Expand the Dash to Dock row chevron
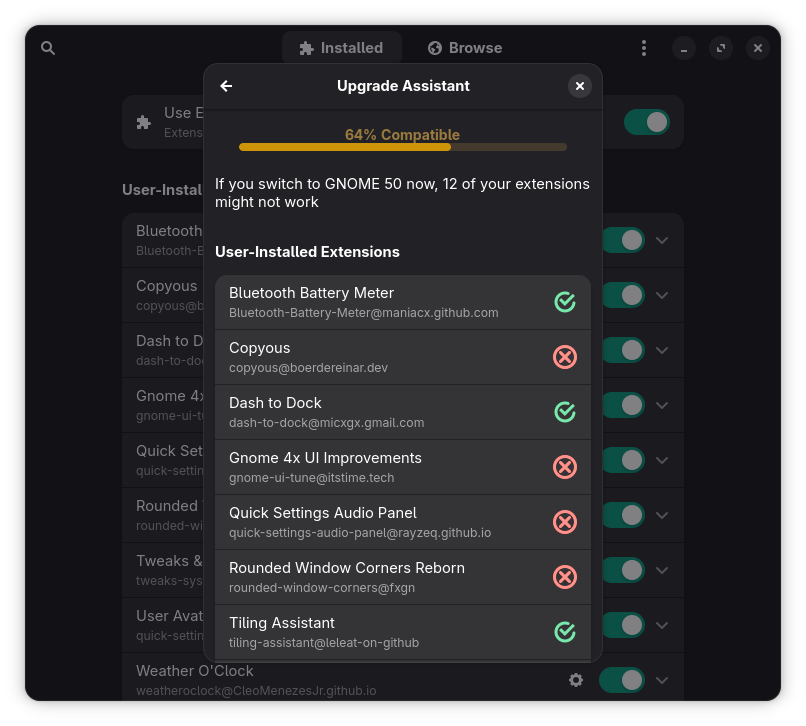The width and height of the screenshot is (806, 726). click(x=662, y=350)
